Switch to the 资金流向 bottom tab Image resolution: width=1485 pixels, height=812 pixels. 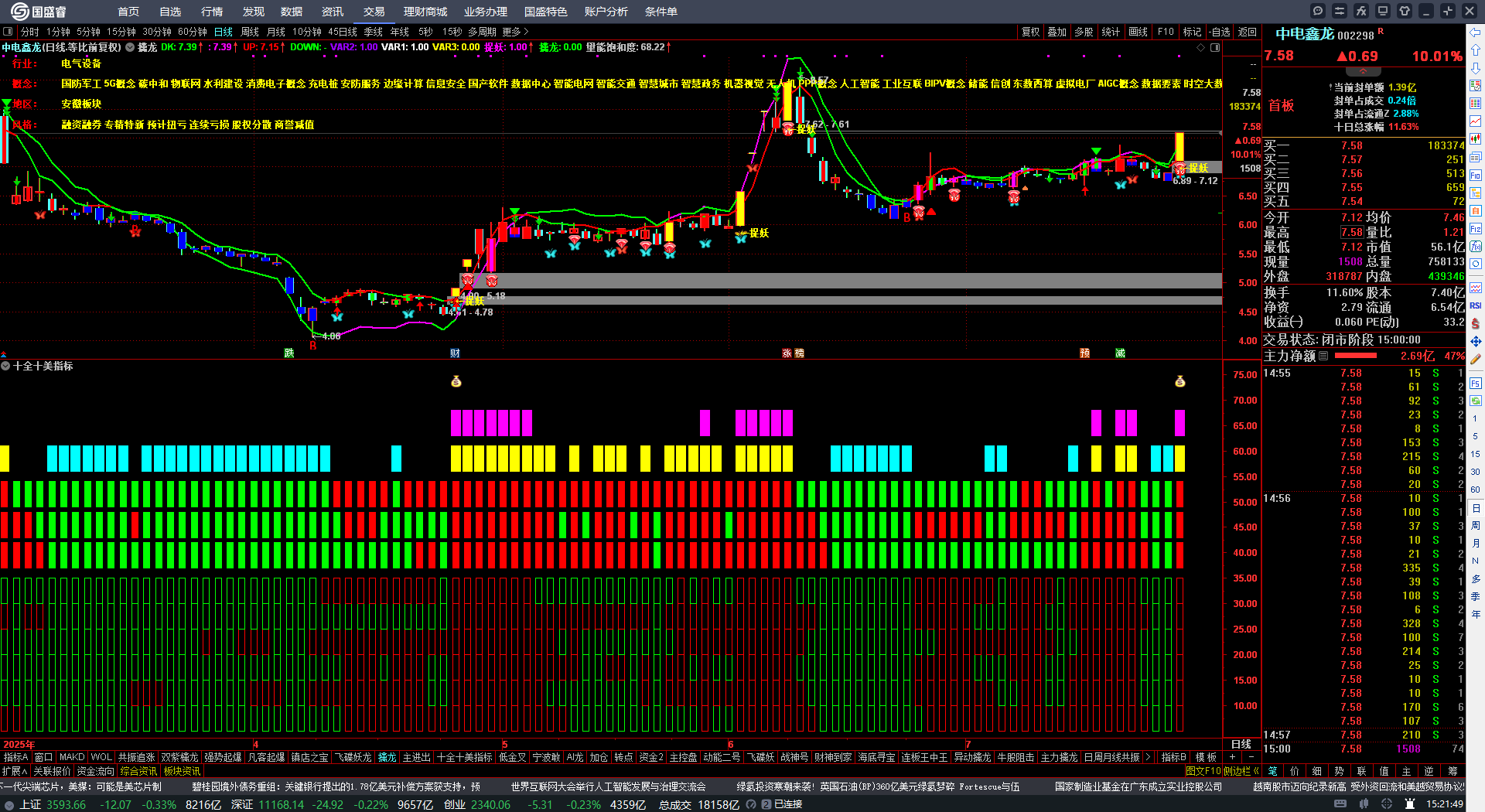click(95, 771)
